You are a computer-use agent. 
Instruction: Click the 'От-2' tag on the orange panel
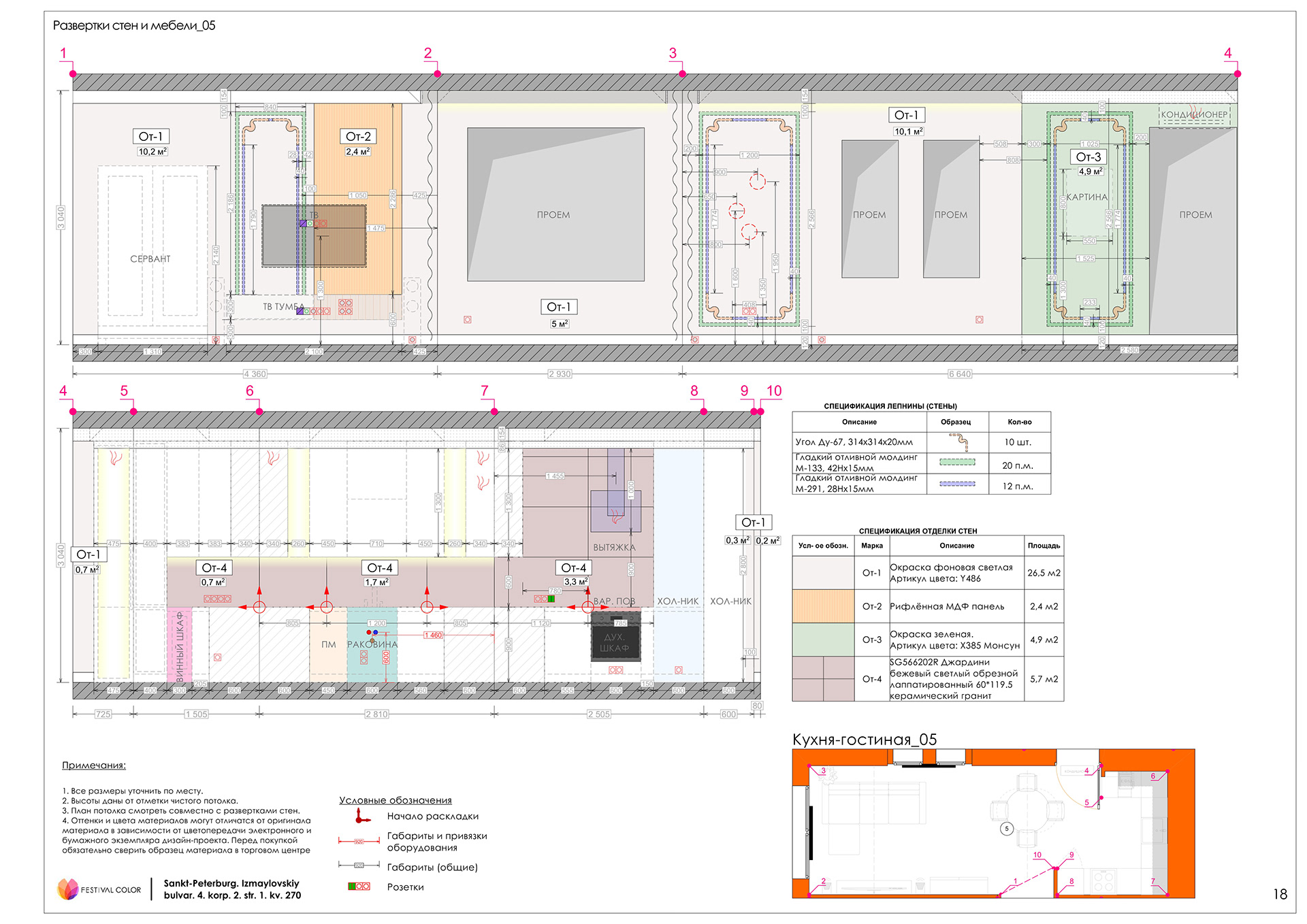(x=358, y=137)
